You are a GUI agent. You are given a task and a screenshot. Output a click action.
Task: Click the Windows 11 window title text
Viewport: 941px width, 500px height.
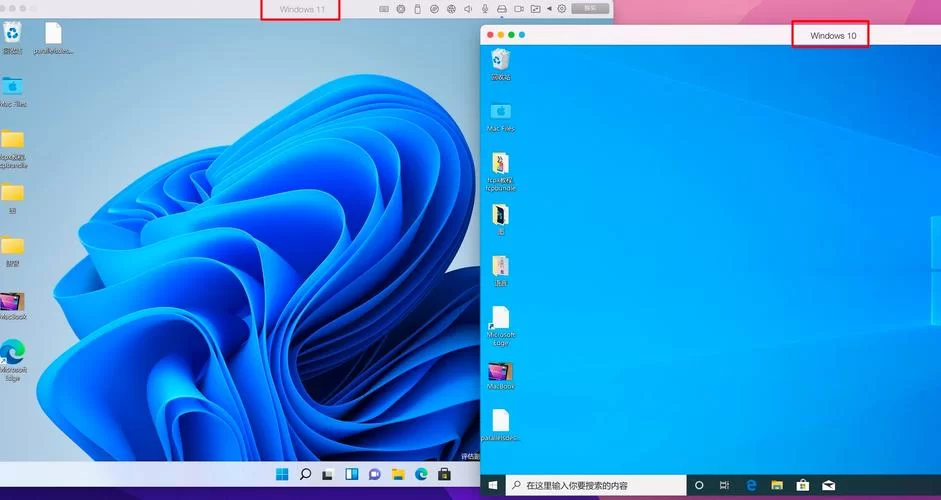coord(302,10)
